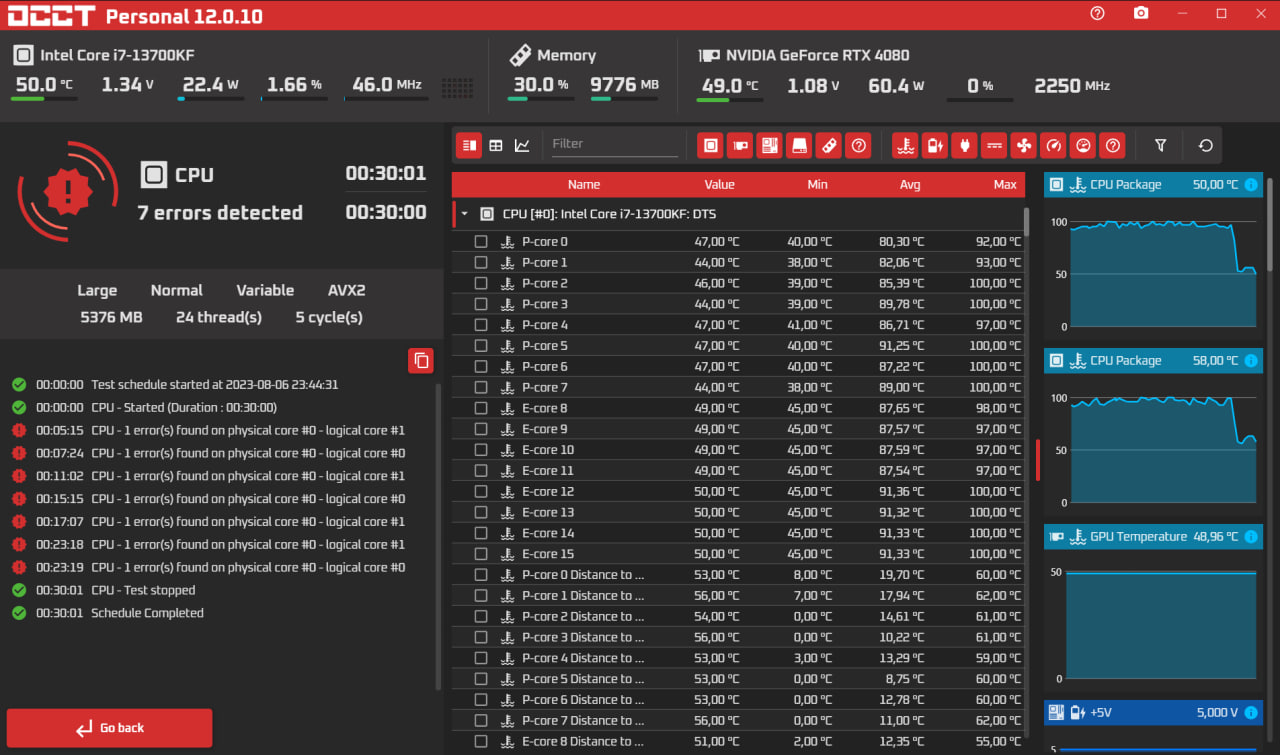This screenshot has height=755, width=1280.
Task: Toggle the battery voltage sensor type filter
Action: click(934, 145)
